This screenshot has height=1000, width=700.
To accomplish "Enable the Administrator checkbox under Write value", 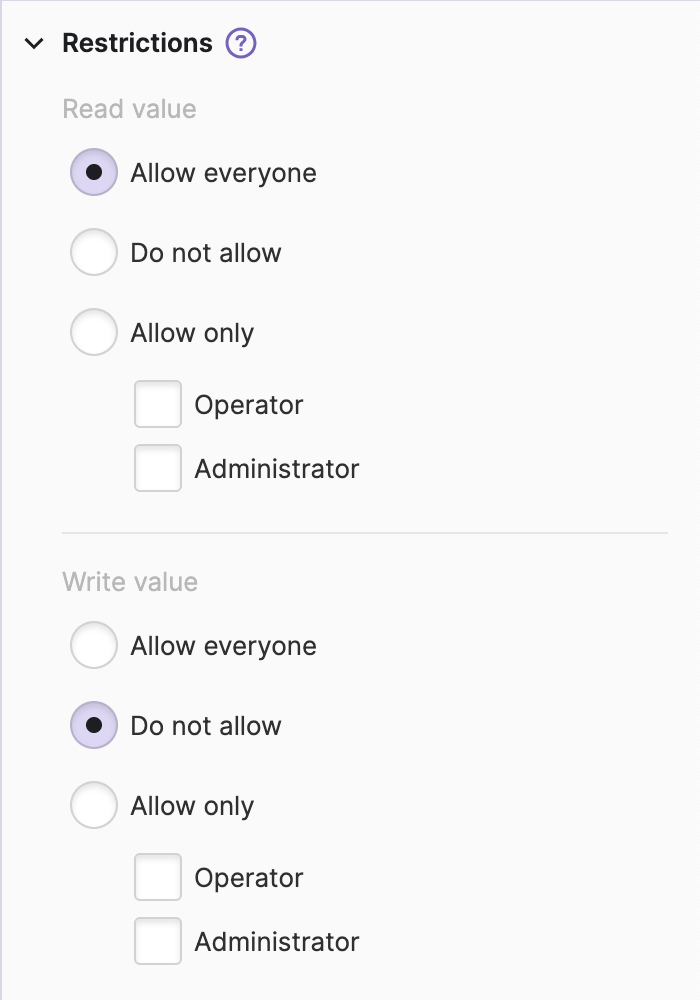I will point(158,941).
